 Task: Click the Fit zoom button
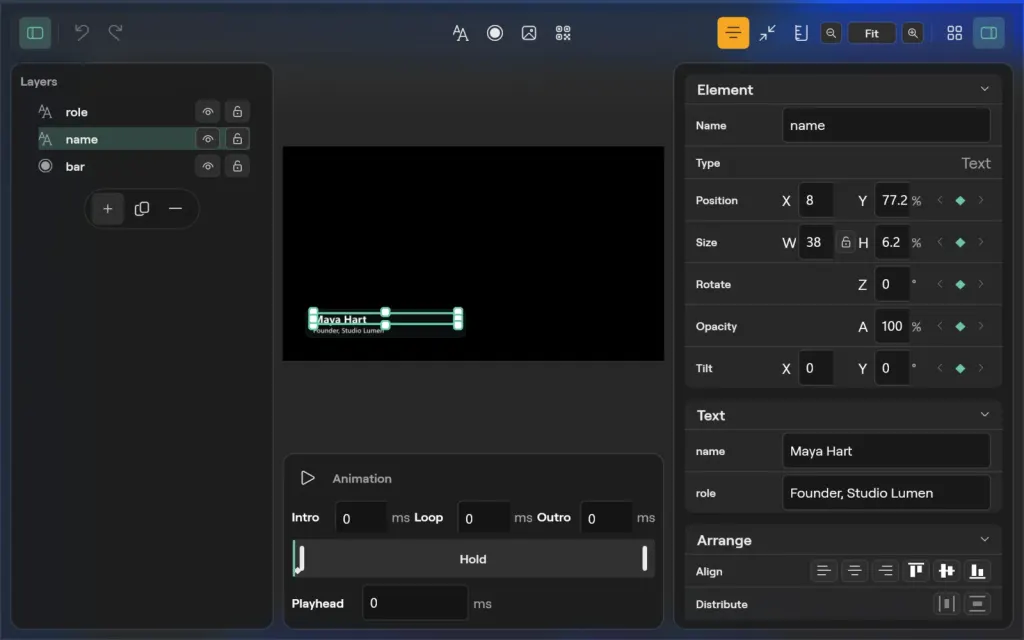872,33
